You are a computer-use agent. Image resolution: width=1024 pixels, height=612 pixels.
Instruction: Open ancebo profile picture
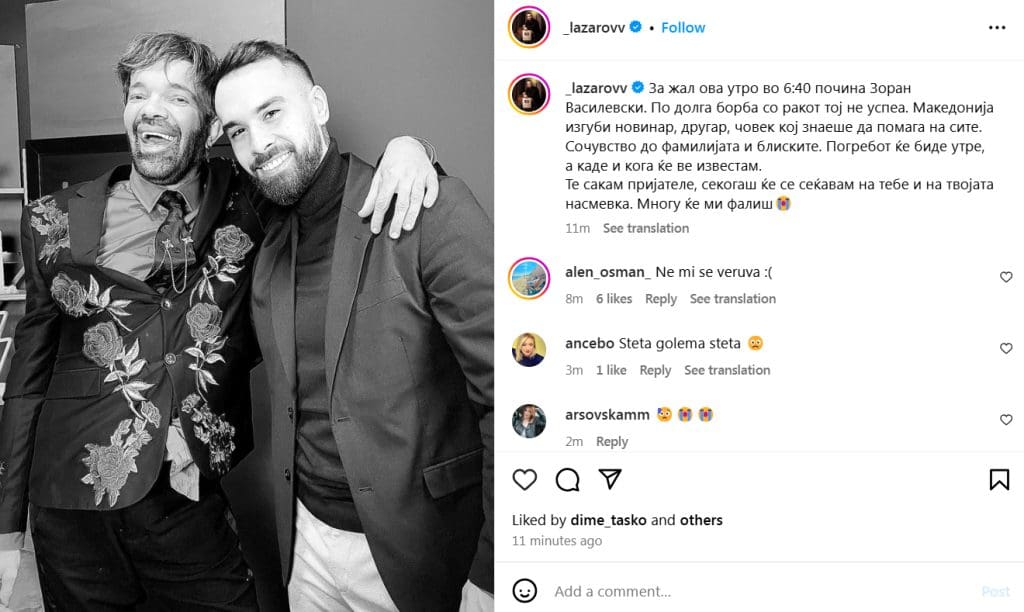pos(529,349)
